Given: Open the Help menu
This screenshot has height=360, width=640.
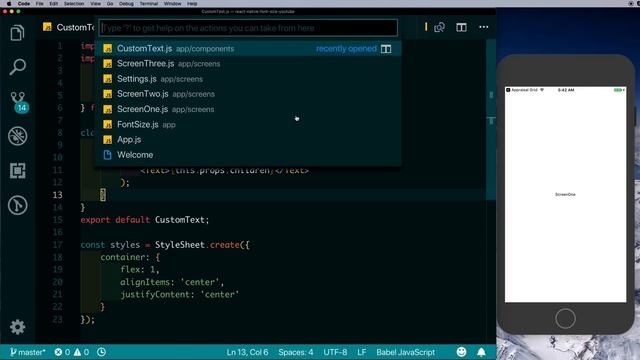Looking at the screenshot, I should pyautogui.click(x=192, y=4).
